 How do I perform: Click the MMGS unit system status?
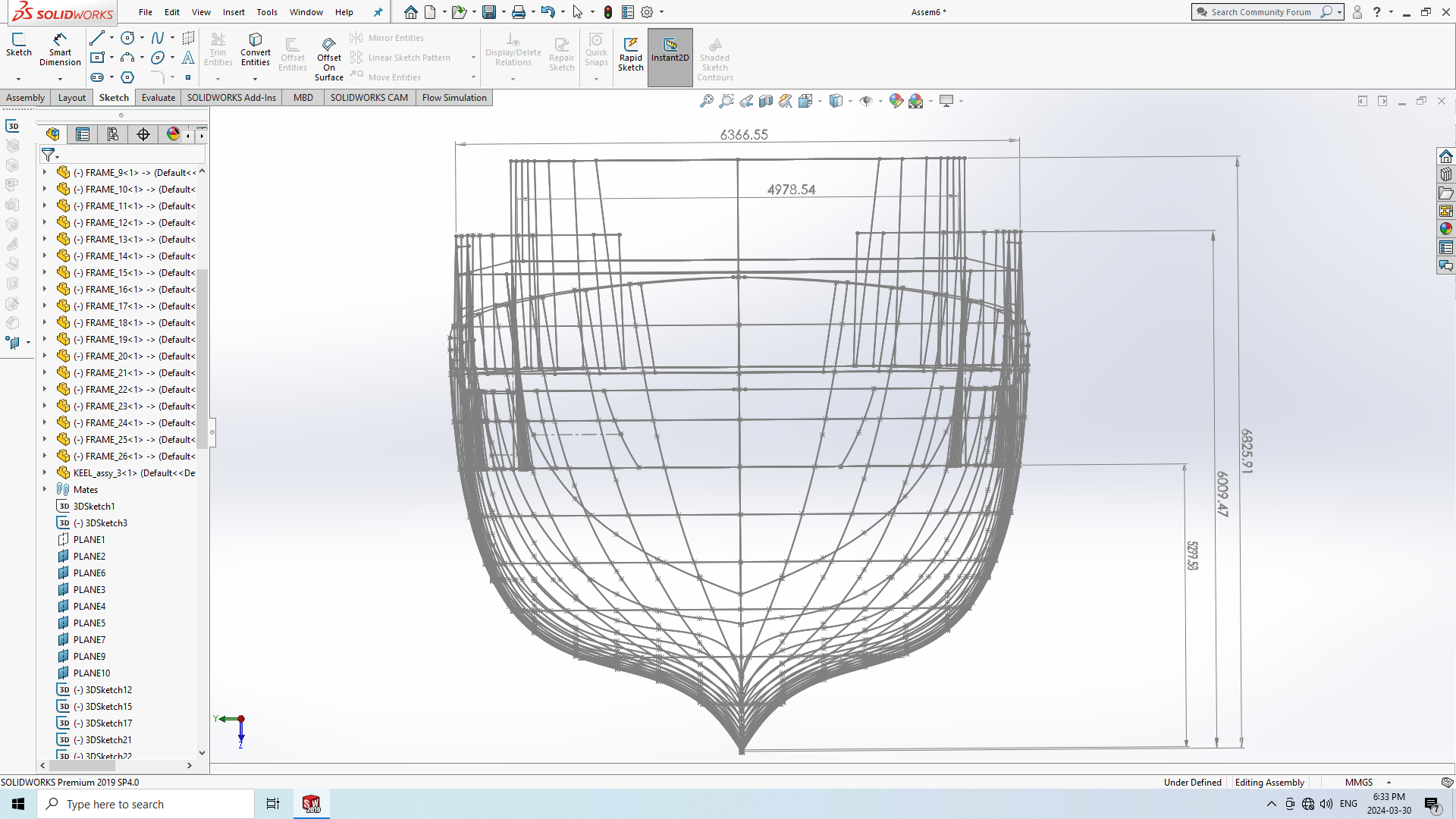click(1359, 782)
